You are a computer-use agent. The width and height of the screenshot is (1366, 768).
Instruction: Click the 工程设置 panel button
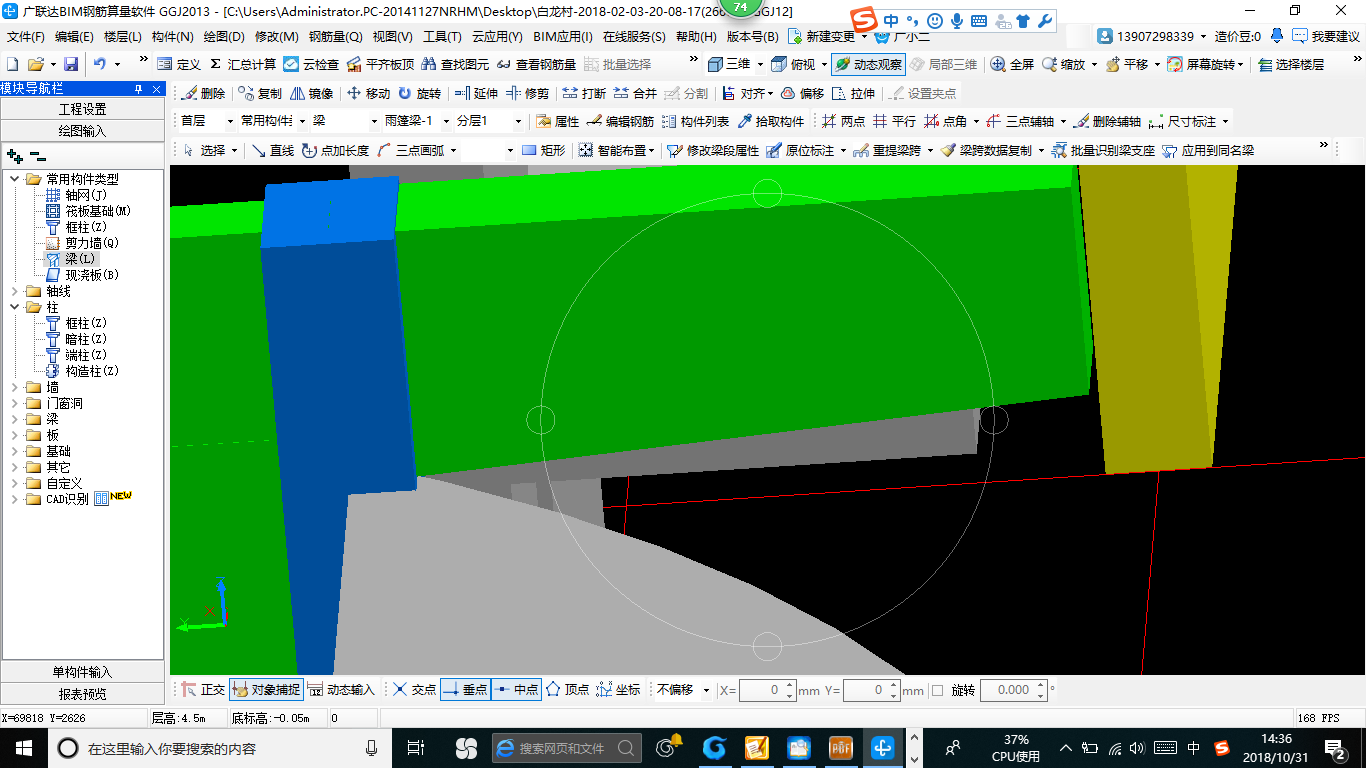82,109
